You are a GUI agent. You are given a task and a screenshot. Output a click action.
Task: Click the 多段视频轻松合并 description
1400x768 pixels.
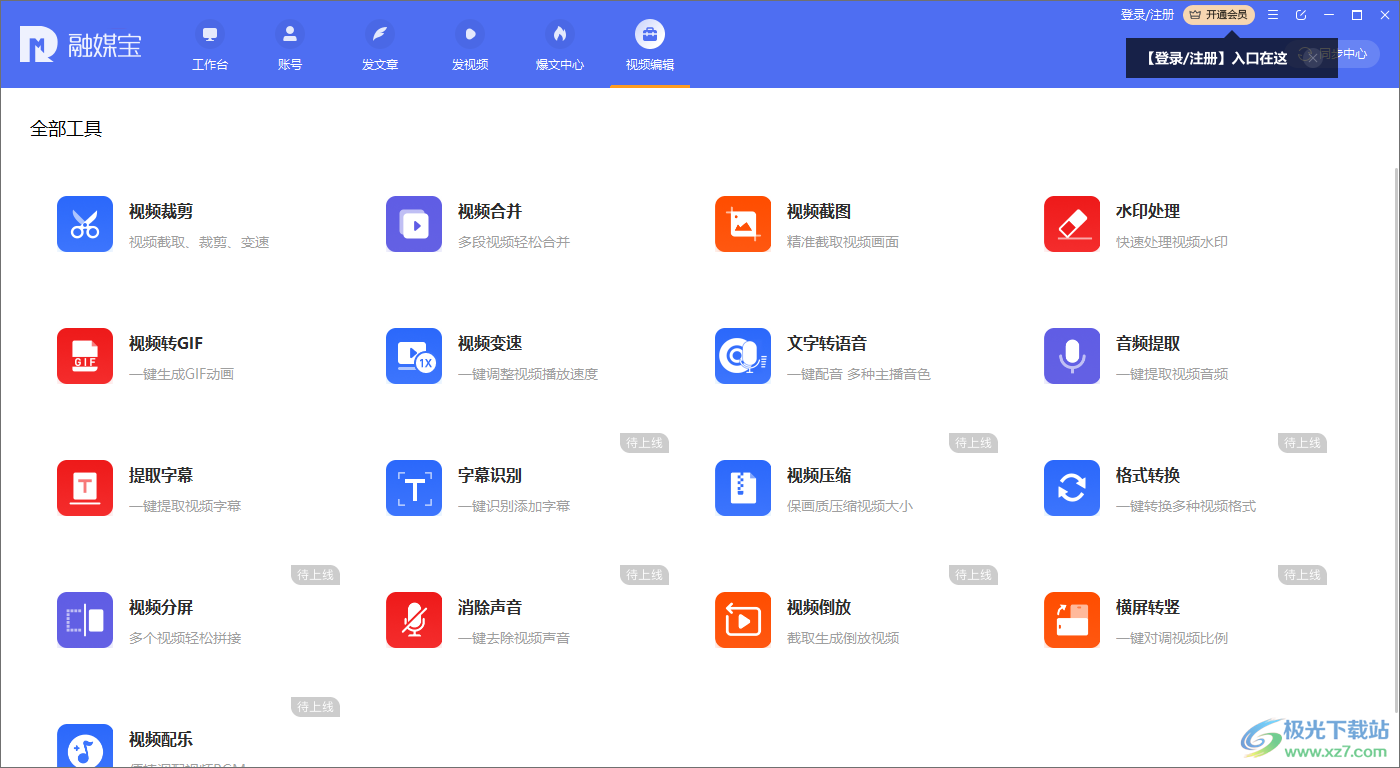[514, 242]
